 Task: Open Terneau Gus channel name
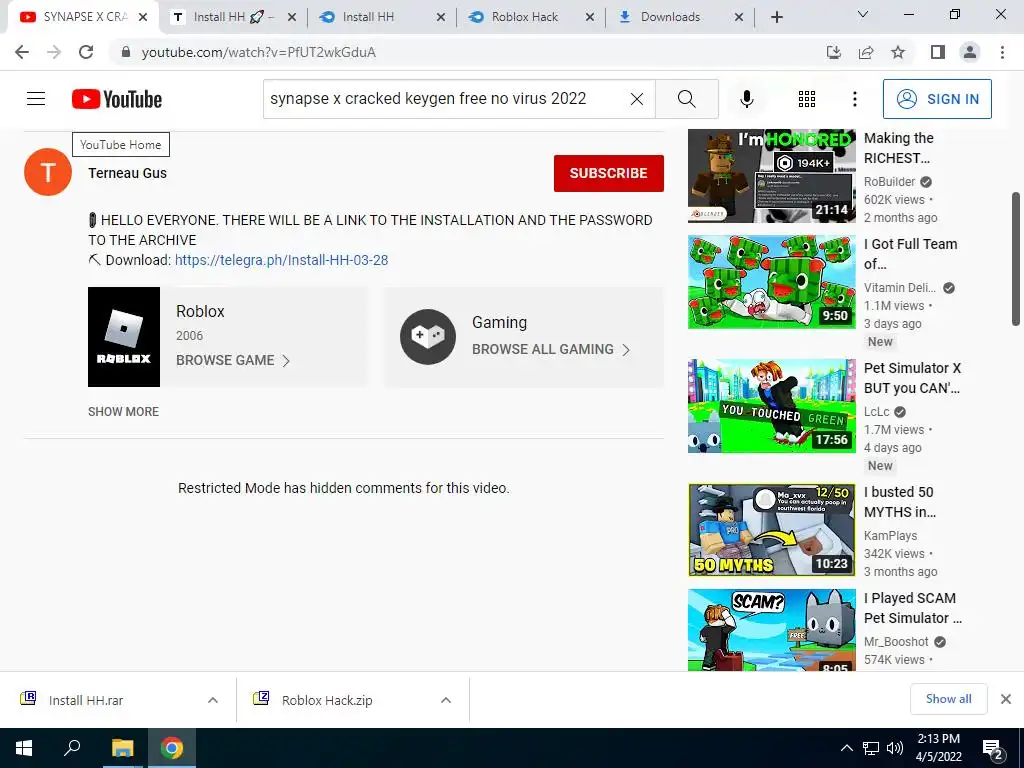[127, 173]
